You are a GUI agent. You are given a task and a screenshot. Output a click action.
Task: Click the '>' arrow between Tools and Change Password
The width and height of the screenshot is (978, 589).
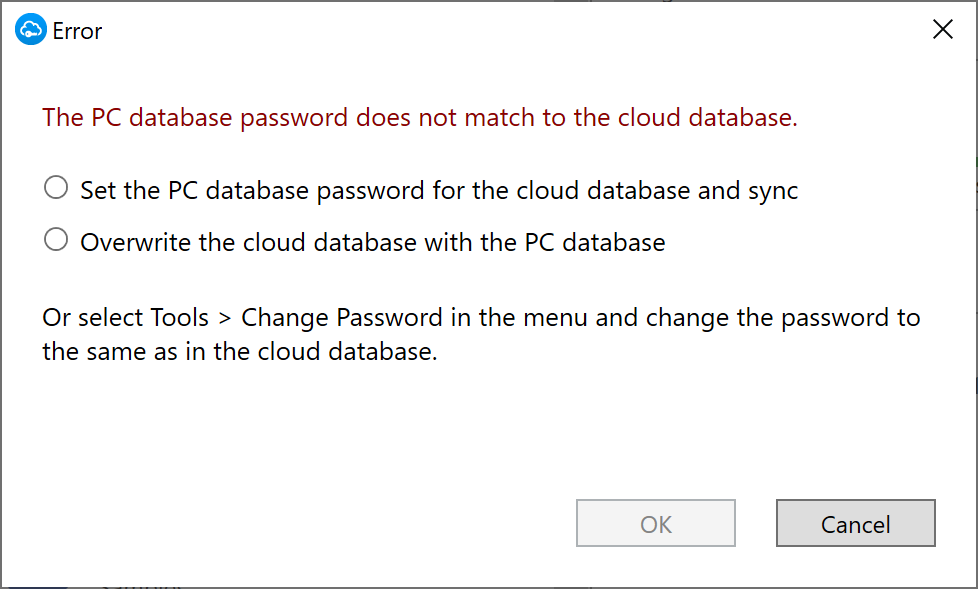[x=225, y=319]
